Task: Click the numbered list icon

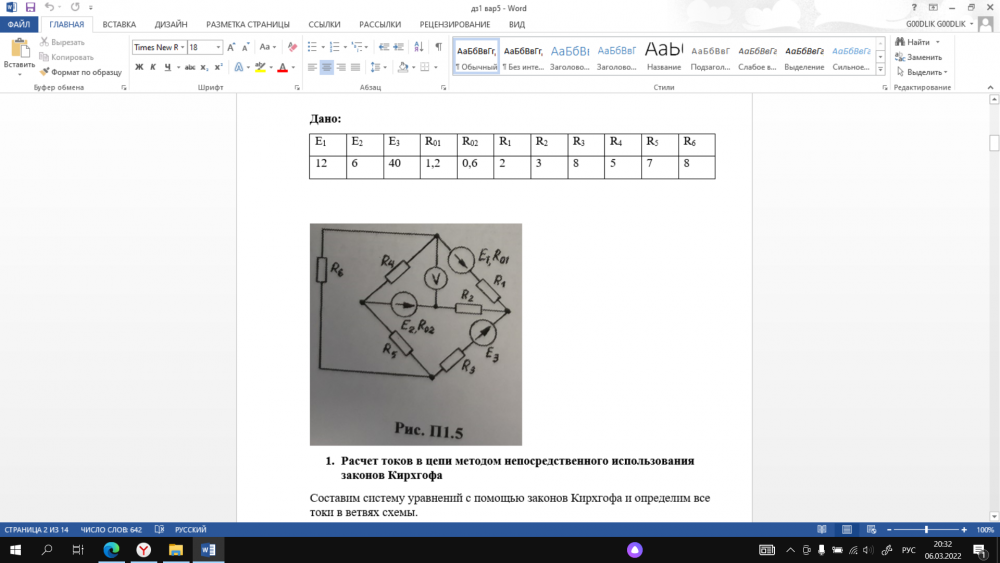Action: tap(335, 47)
